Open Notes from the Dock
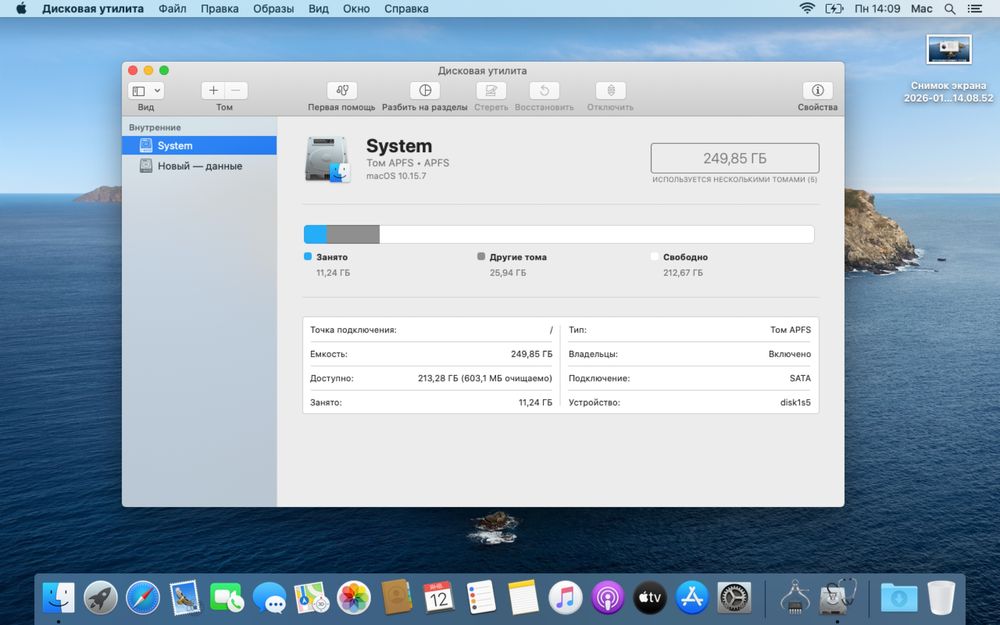The height and width of the screenshot is (625, 1000). pyautogui.click(x=523, y=598)
